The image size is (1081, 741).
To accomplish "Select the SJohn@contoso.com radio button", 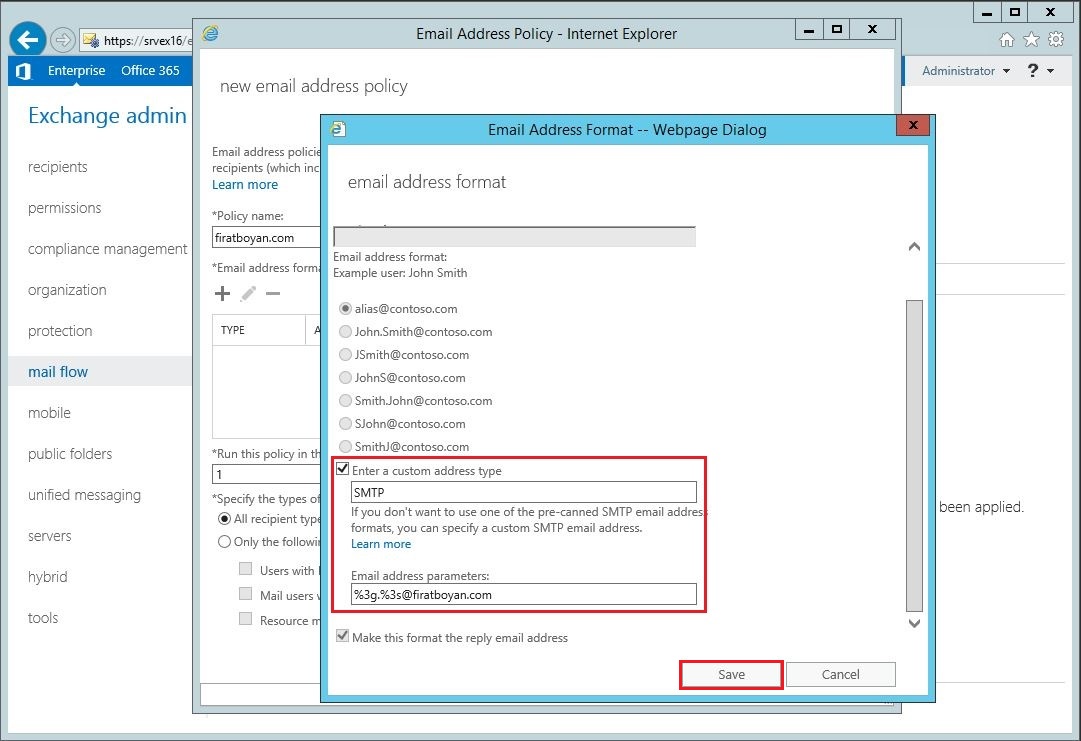I will coord(346,424).
